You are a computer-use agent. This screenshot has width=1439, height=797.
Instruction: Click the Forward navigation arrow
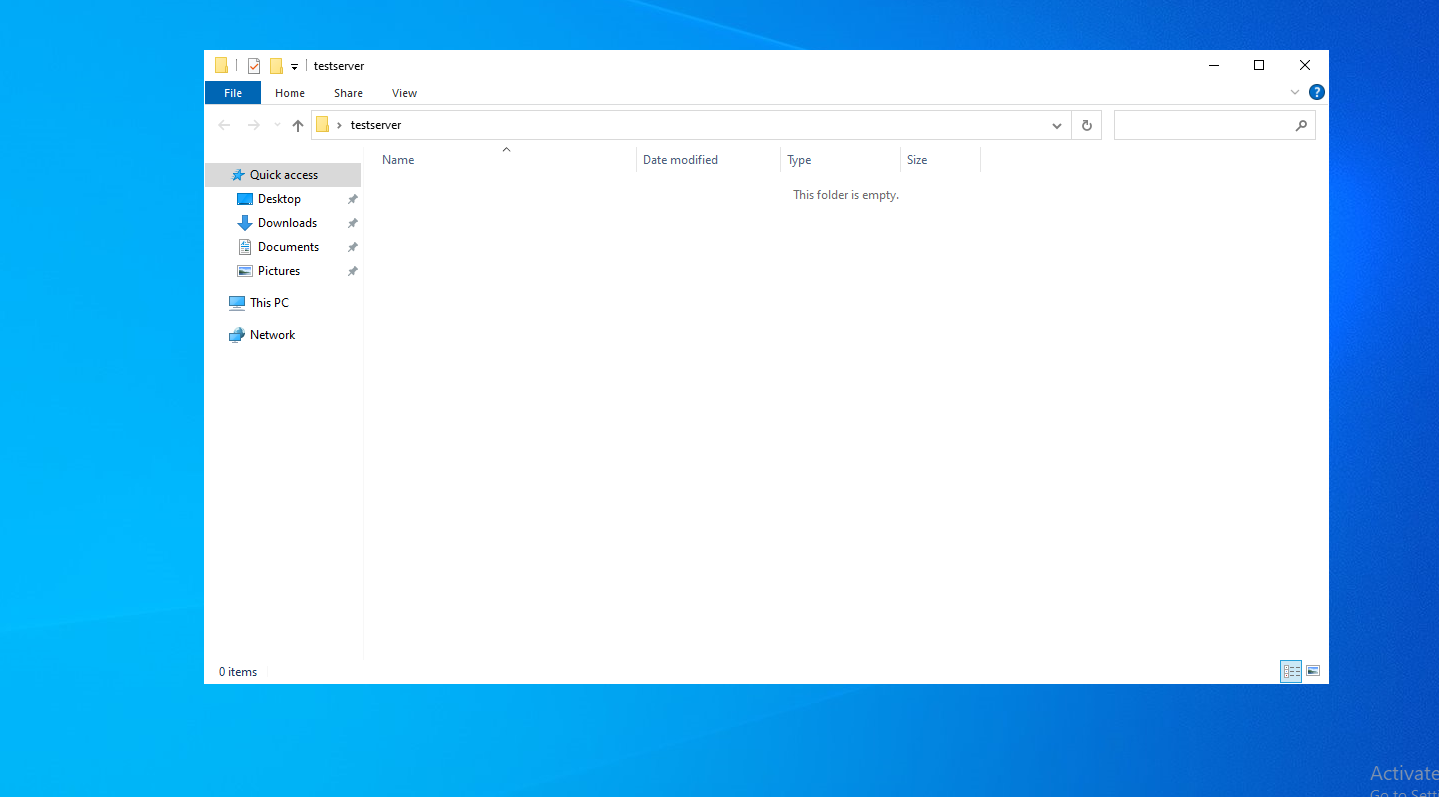[253, 125]
